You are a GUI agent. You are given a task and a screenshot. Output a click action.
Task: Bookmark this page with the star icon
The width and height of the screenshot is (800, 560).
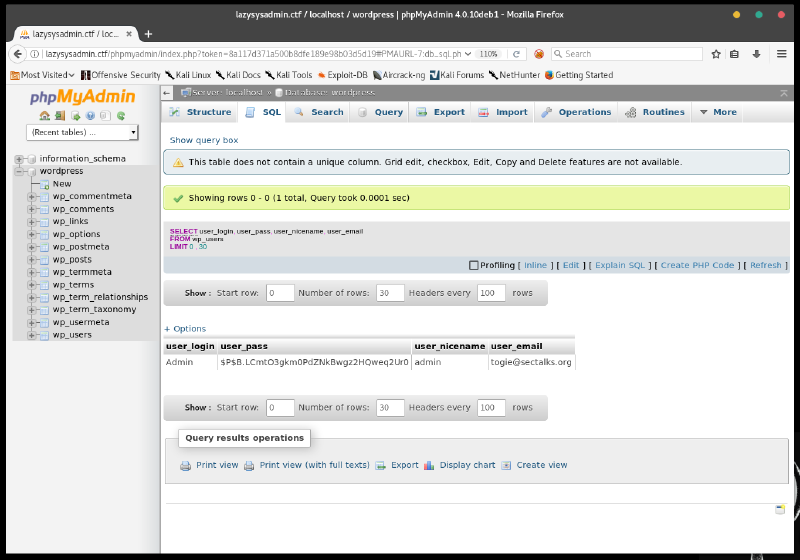[716, 54]
